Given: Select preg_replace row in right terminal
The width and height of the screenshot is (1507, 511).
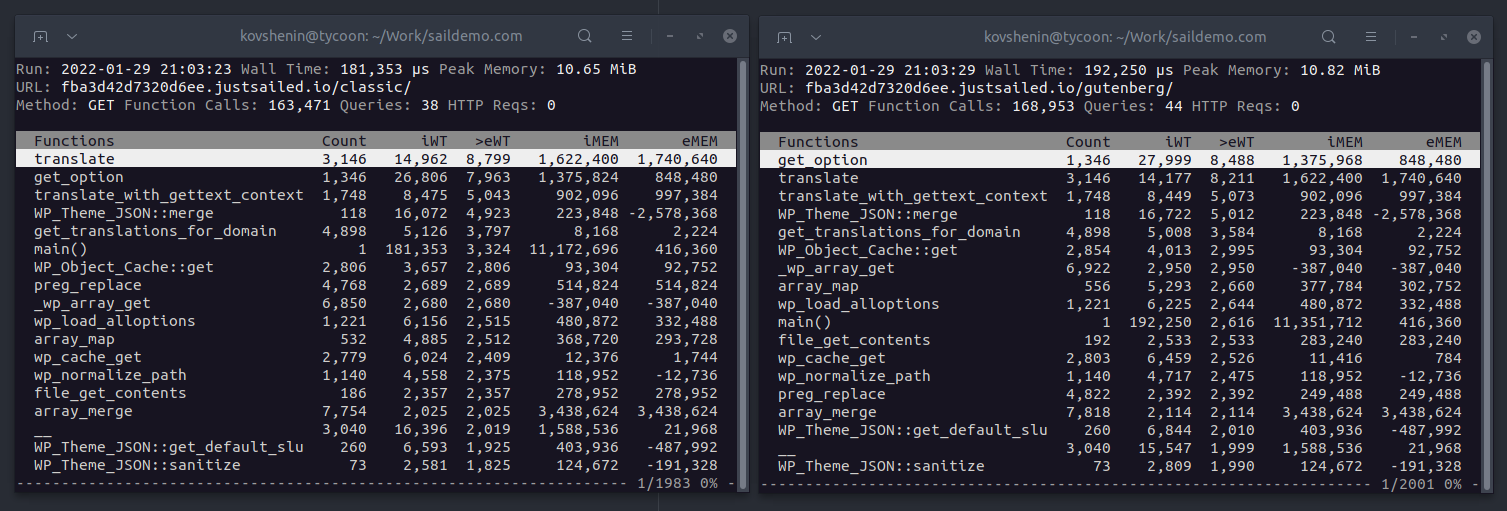Looking at the screenshot, I should click(1120, 394).
